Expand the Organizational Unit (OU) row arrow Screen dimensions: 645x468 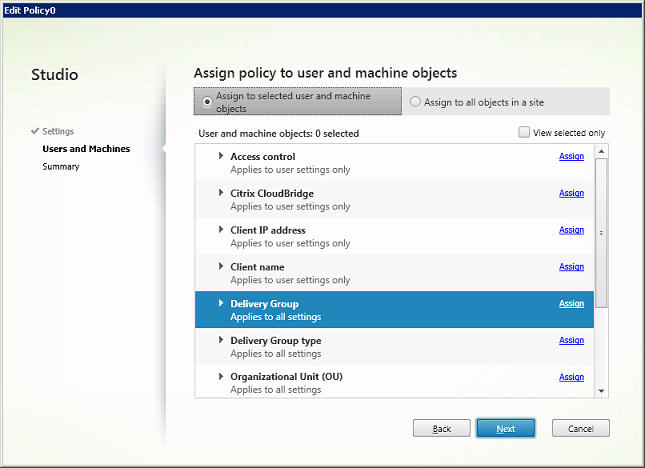tap(220, 377)
